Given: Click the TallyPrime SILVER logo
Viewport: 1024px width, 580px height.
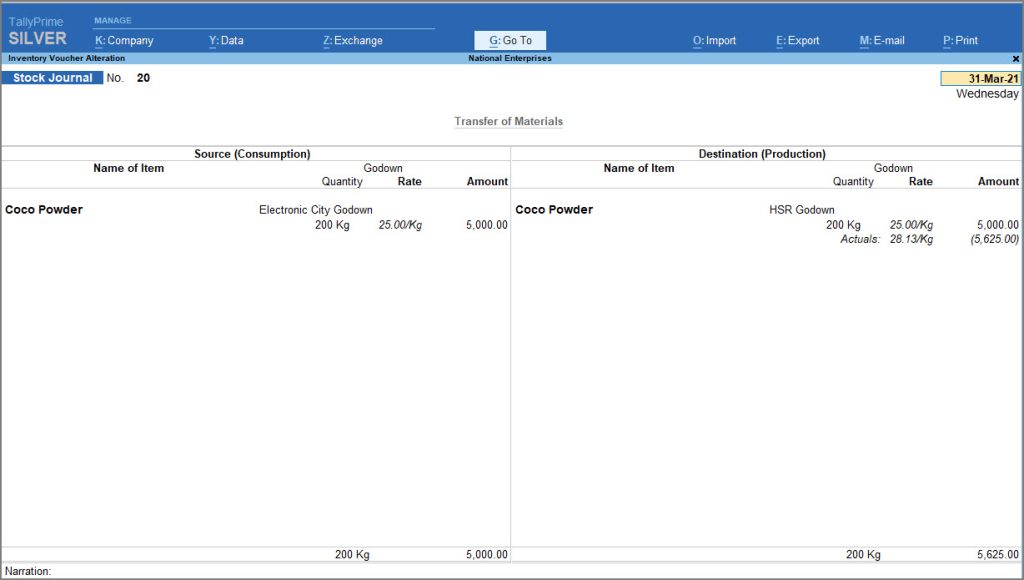Looking at the screenshot, I should point(38,30).
